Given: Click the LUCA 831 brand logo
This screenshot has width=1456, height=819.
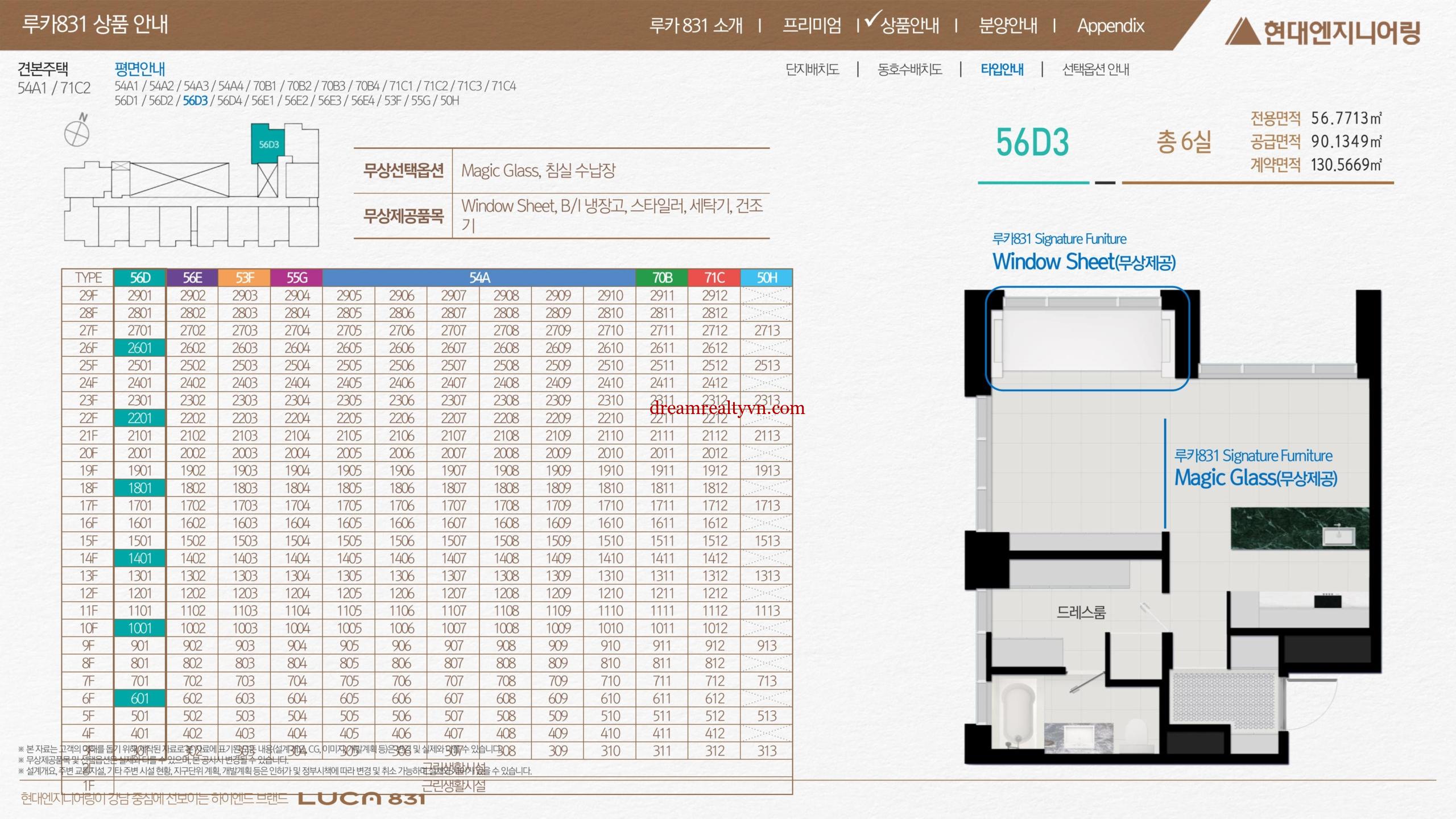Looking at the screenshot, I should tap(362, 799).
